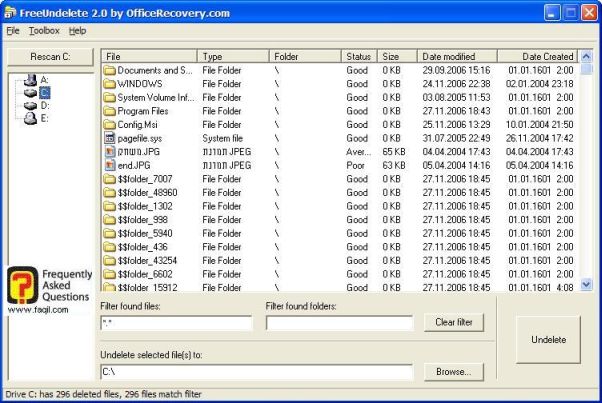Open the File menu

[x=12, y=31]
